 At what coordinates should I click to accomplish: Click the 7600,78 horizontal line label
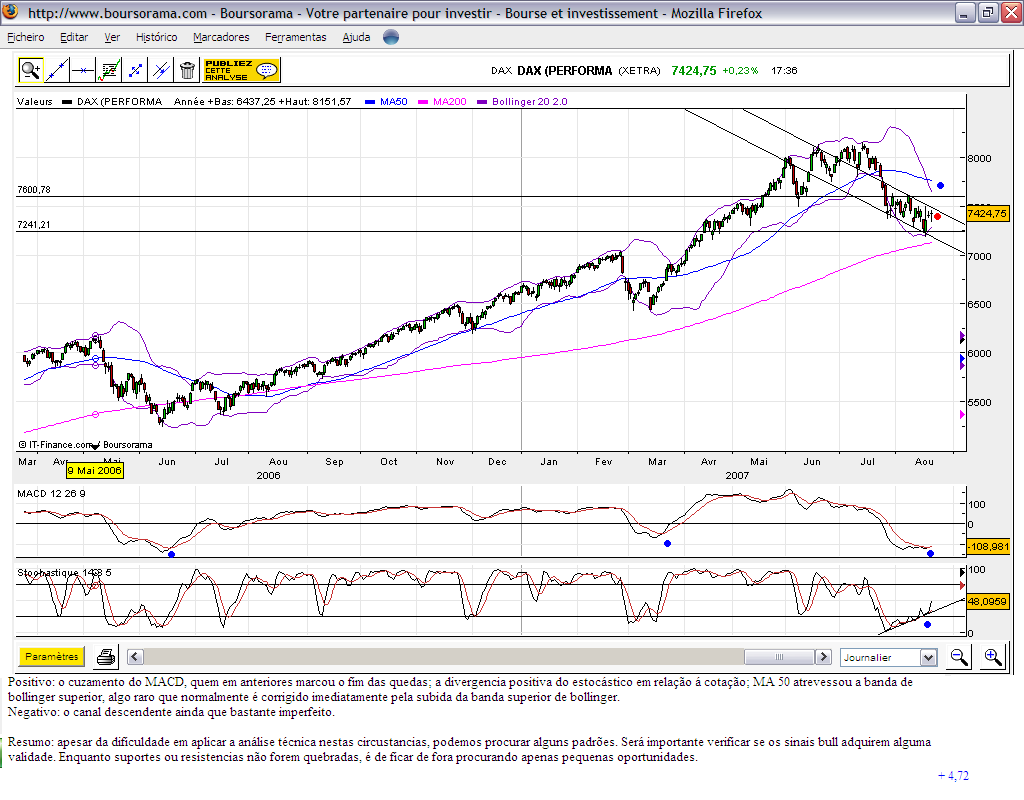34,190
